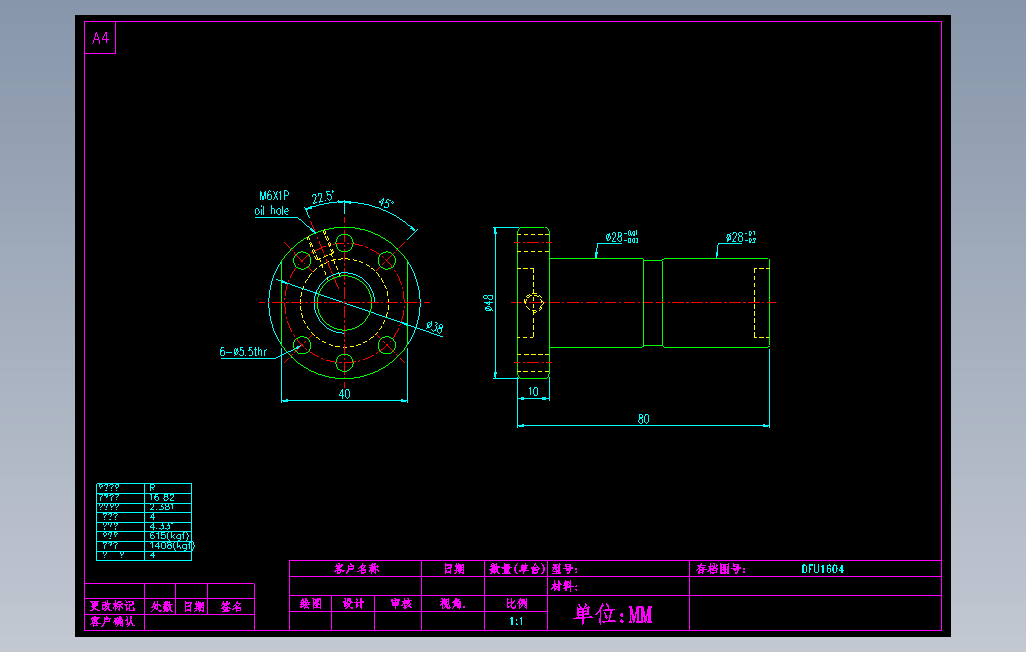1026x652 pixels.
Task: Select the 客户名称 header cell
Action: pos(357,569)
